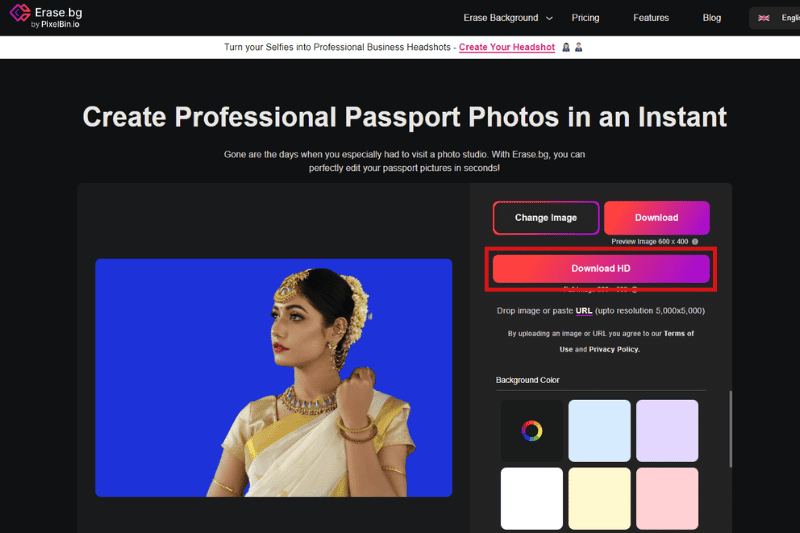Select the light blue background swatch
The width and height of the screenshot is (800, 533).
click(x=599, y=431)
